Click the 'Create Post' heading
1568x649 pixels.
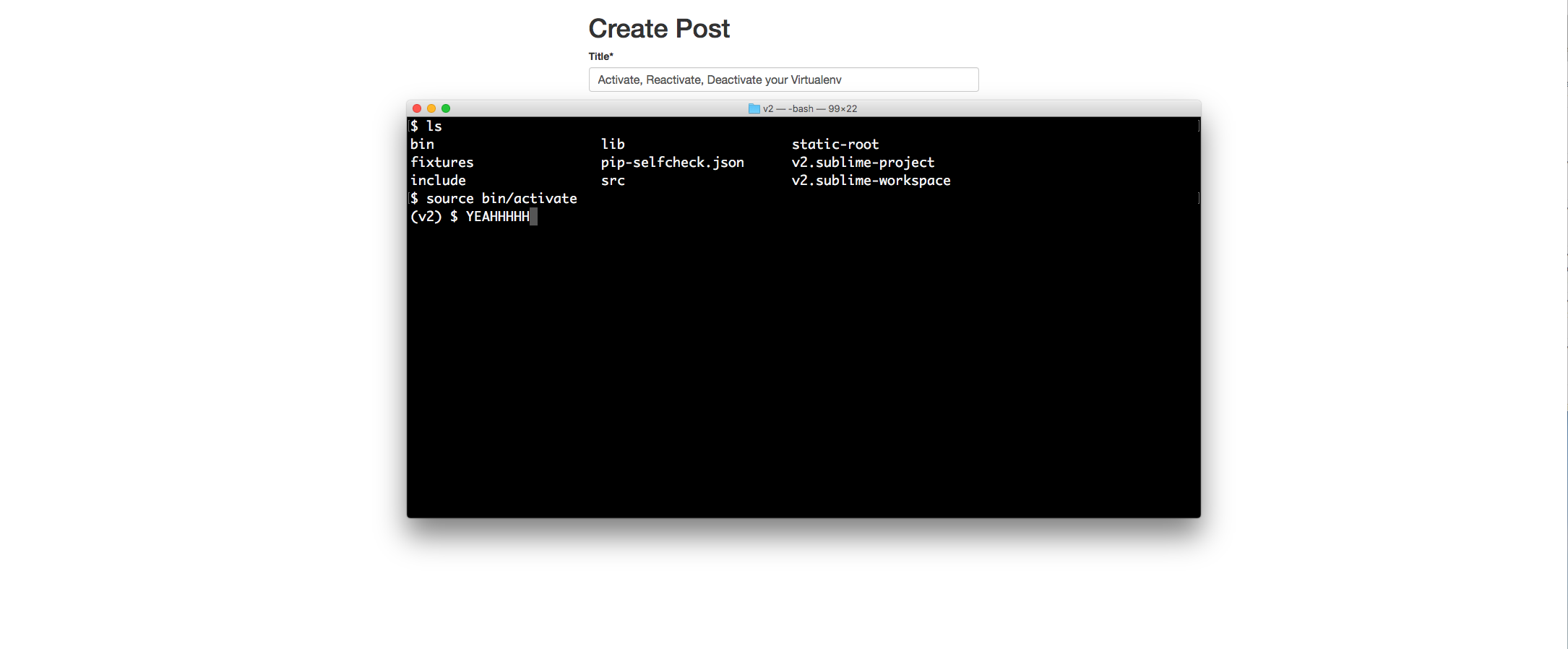[658, 29]
